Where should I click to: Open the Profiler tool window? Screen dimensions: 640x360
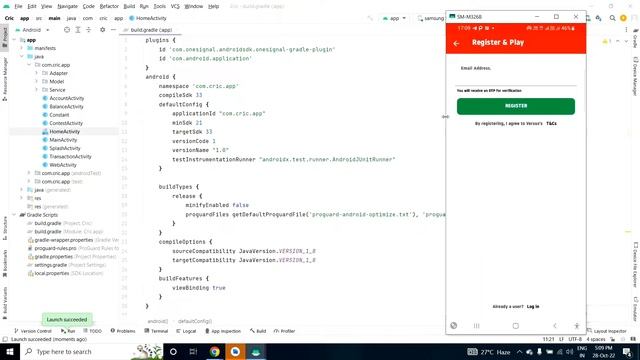point(284,331)
